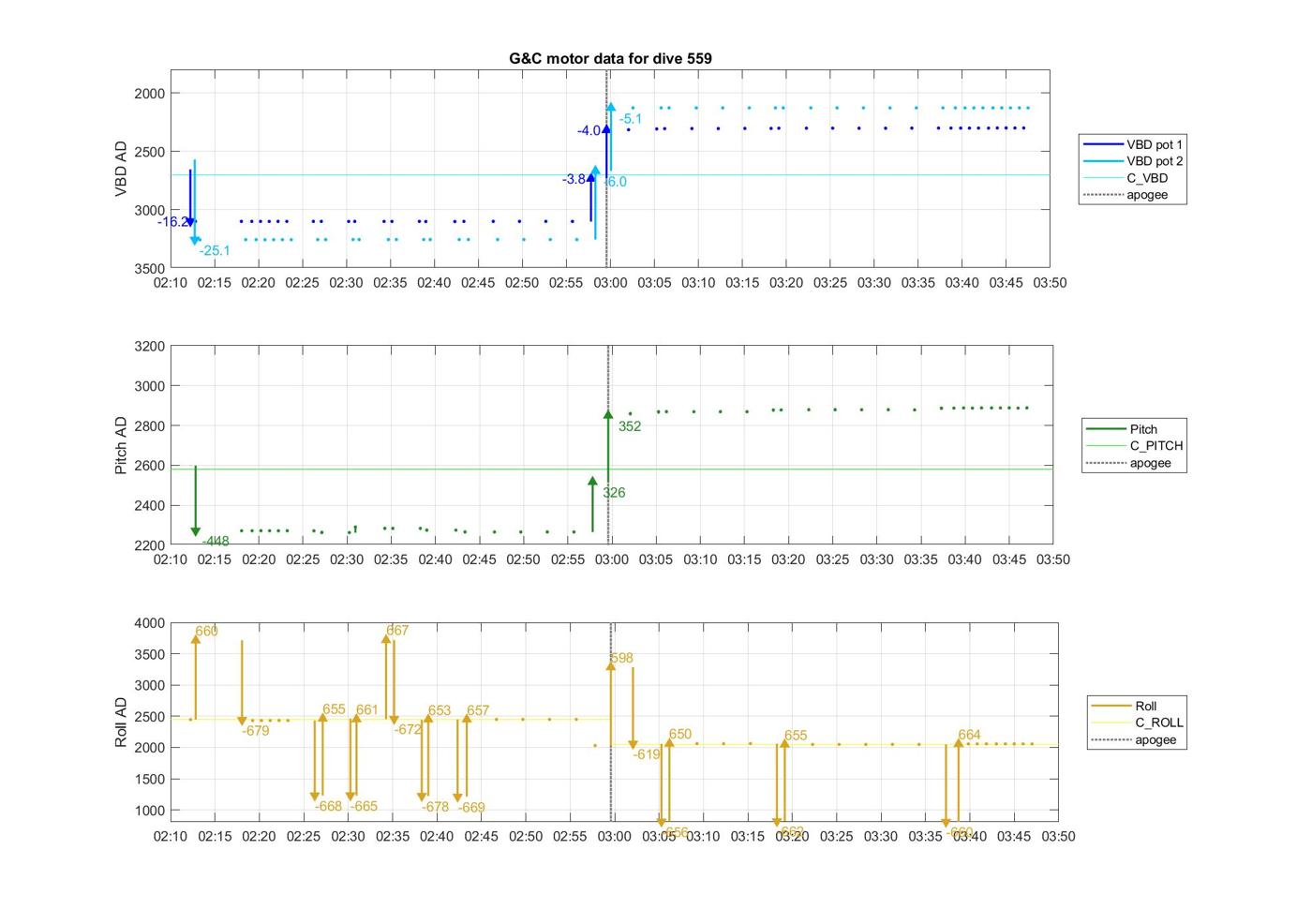This screenshot has width=1312, height=924.
Task: Click the '-25.1' annotation in VBD plot
Action: 215,250
